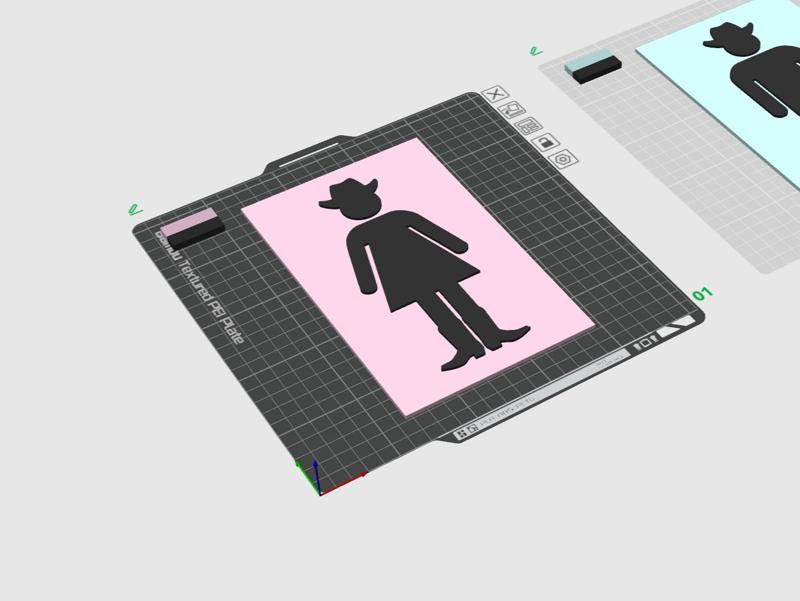
Task: Click the green pencil to rename plate 01
Action: (x=135, y=209)
